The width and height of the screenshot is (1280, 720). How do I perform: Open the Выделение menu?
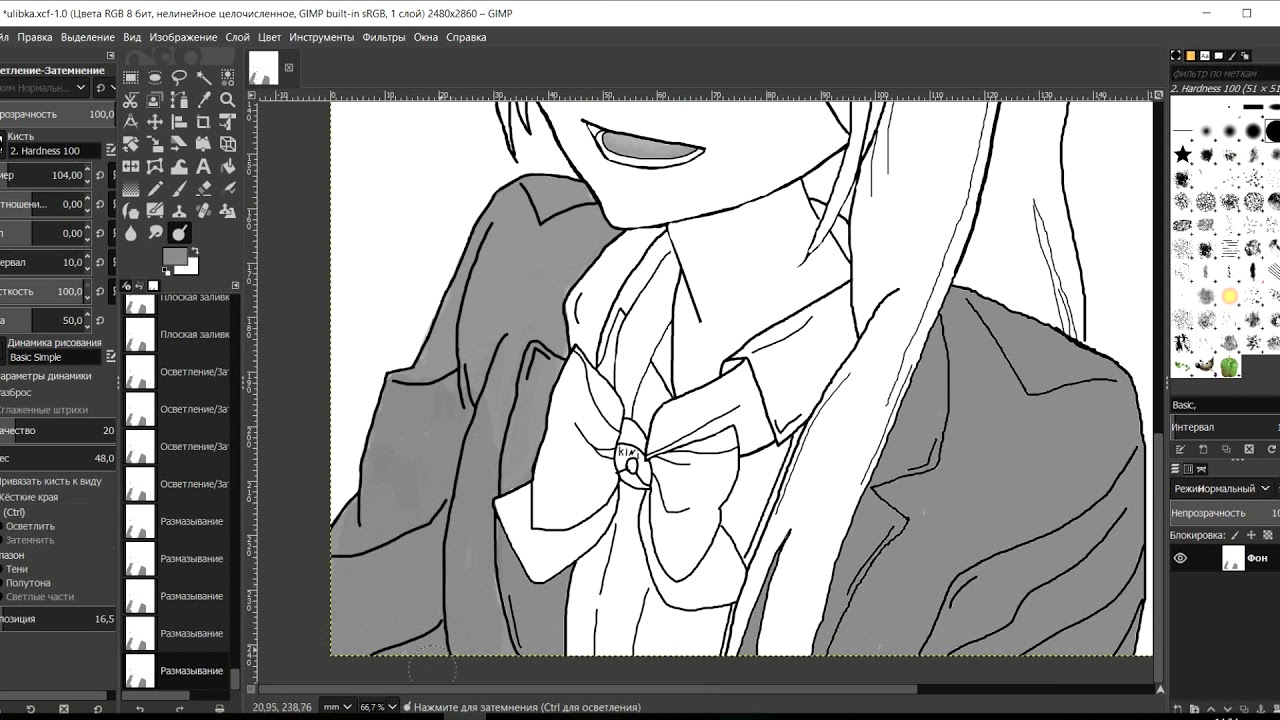coord(88,37)
